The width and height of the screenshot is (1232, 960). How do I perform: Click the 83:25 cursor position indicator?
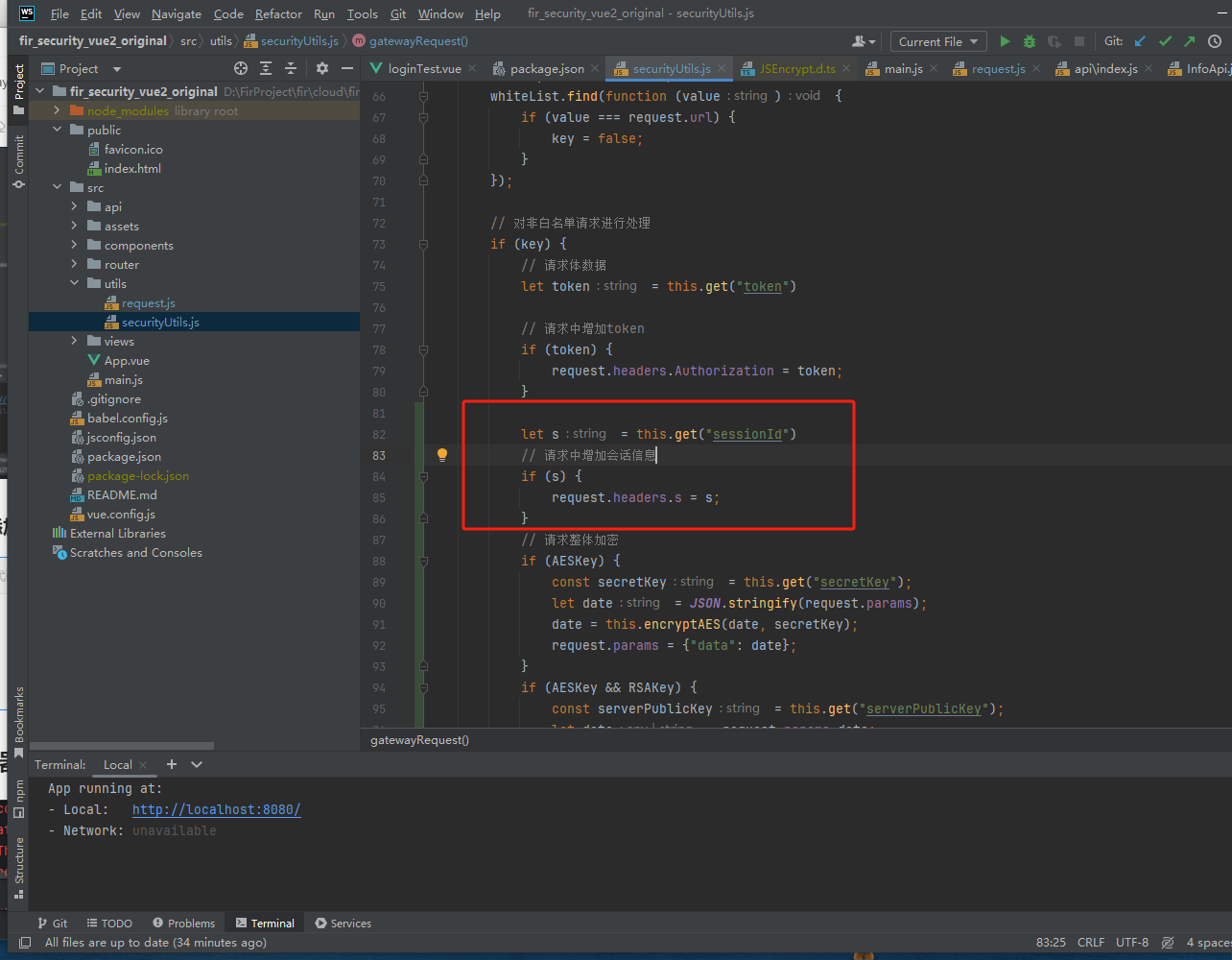point(1051,943)
